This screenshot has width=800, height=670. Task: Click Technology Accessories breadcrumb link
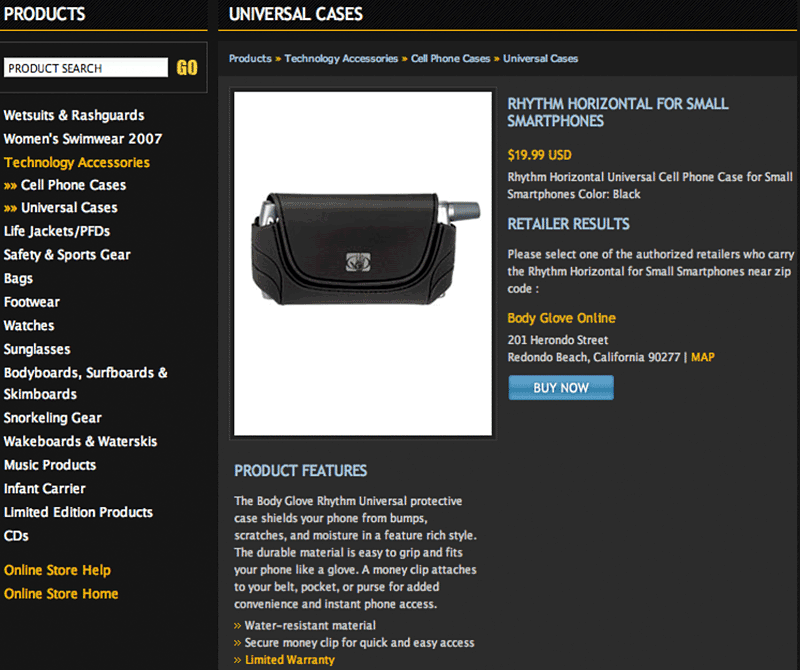341,59
